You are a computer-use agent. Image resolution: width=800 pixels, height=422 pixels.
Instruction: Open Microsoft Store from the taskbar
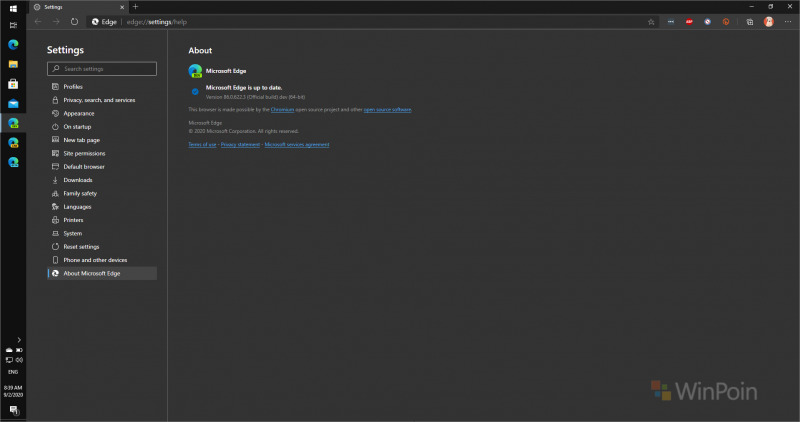click(x=13, y=84)
